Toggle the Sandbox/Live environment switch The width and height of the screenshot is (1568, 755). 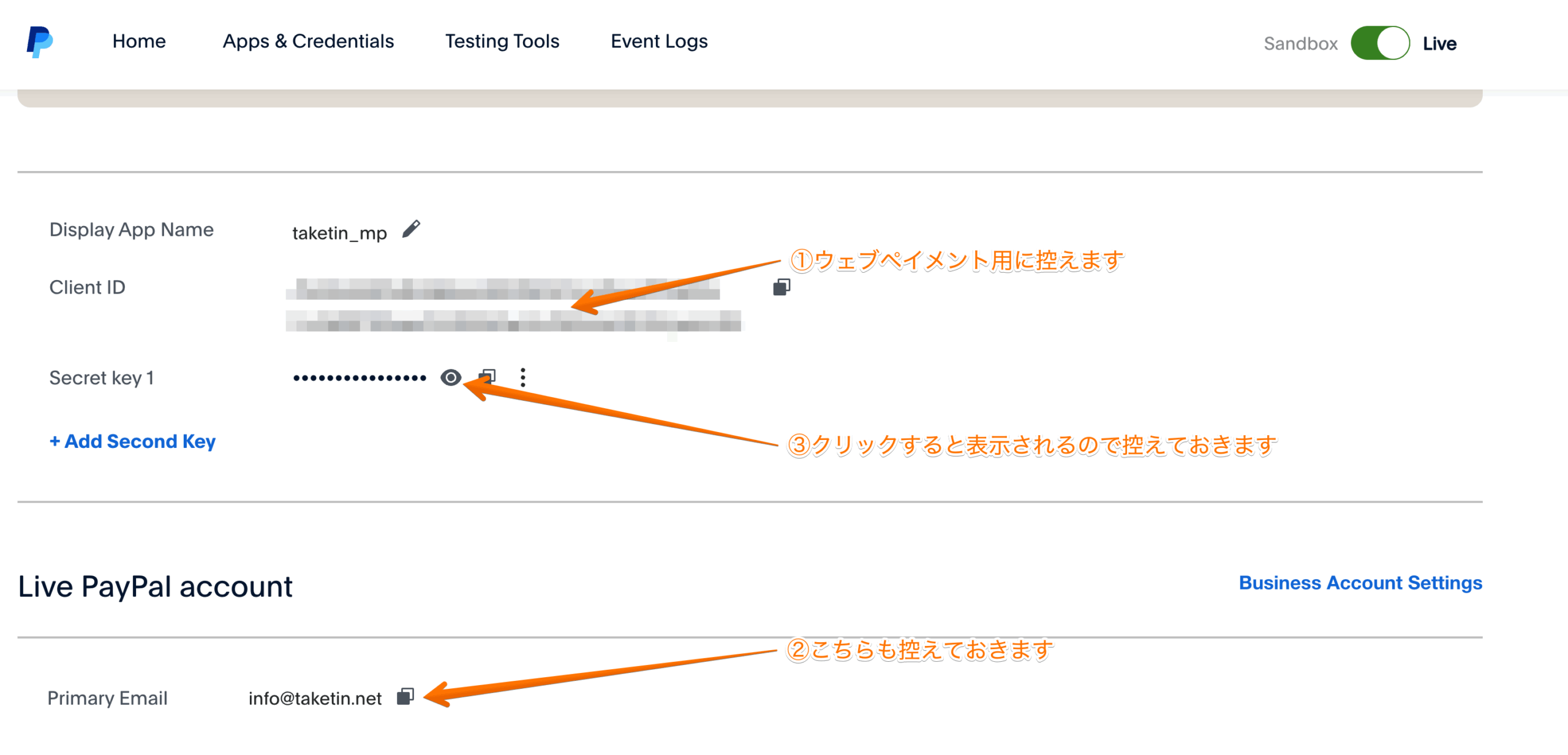pyautogui.click(x=1380, y=43)
